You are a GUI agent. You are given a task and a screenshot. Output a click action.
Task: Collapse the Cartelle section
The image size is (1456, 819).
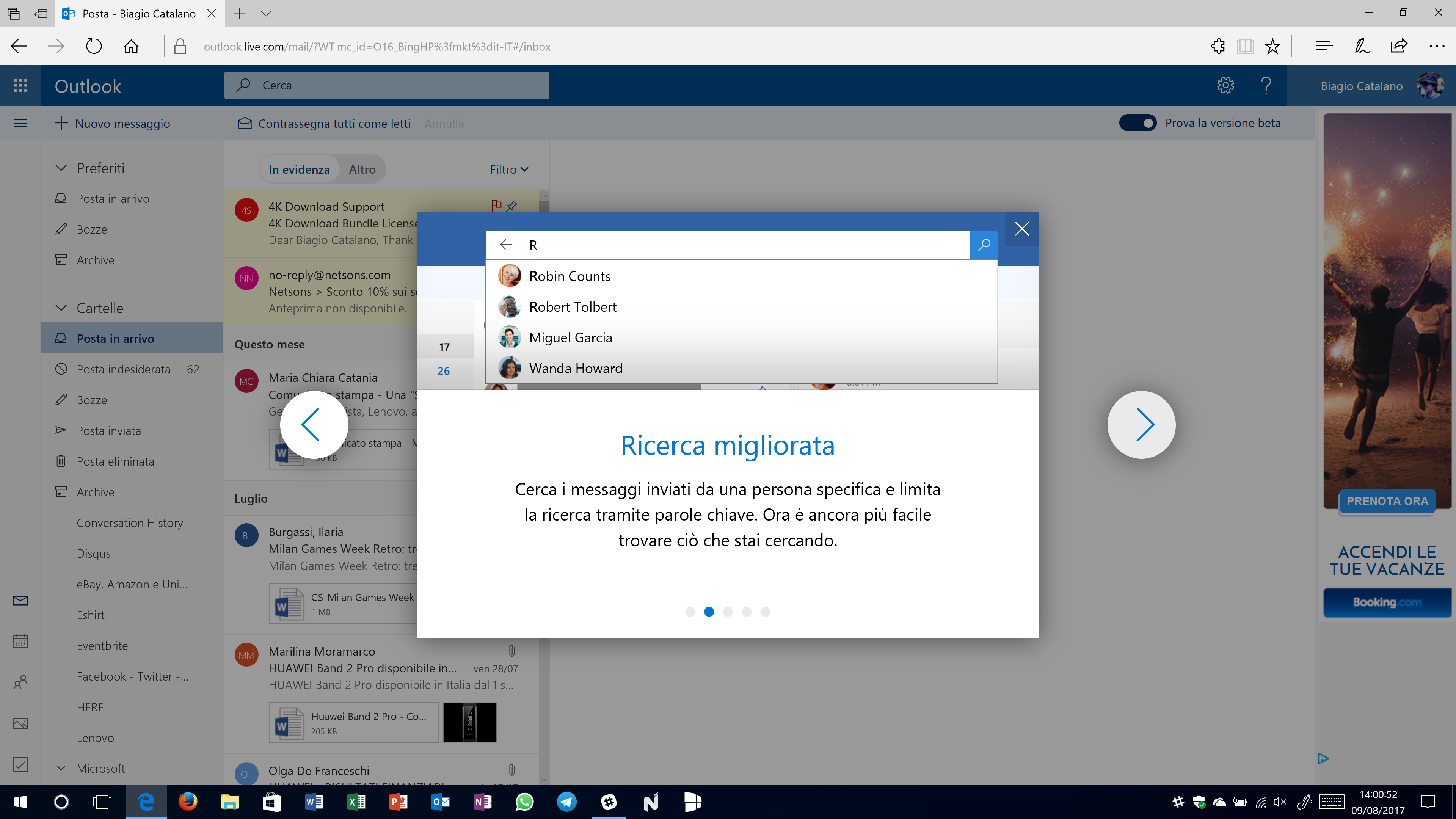coord(61,308)
